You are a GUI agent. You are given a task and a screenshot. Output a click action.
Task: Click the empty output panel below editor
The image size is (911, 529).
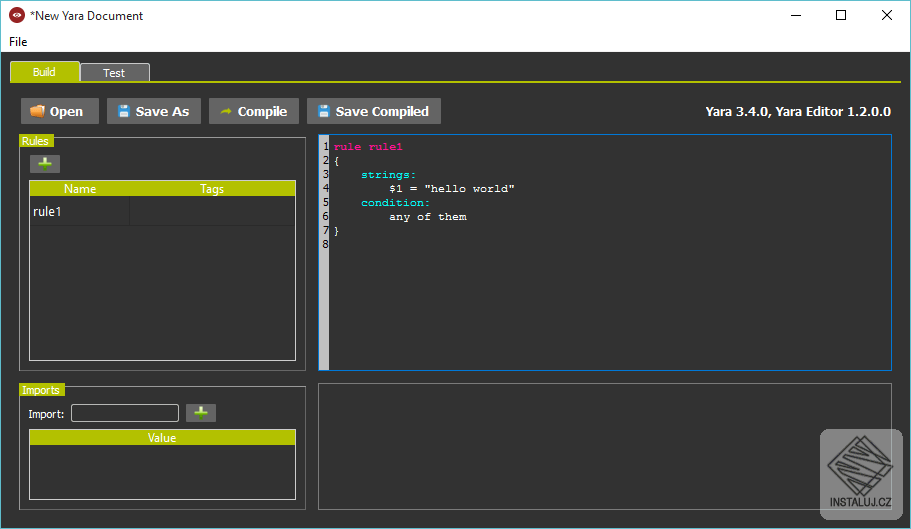click(560, 446)
